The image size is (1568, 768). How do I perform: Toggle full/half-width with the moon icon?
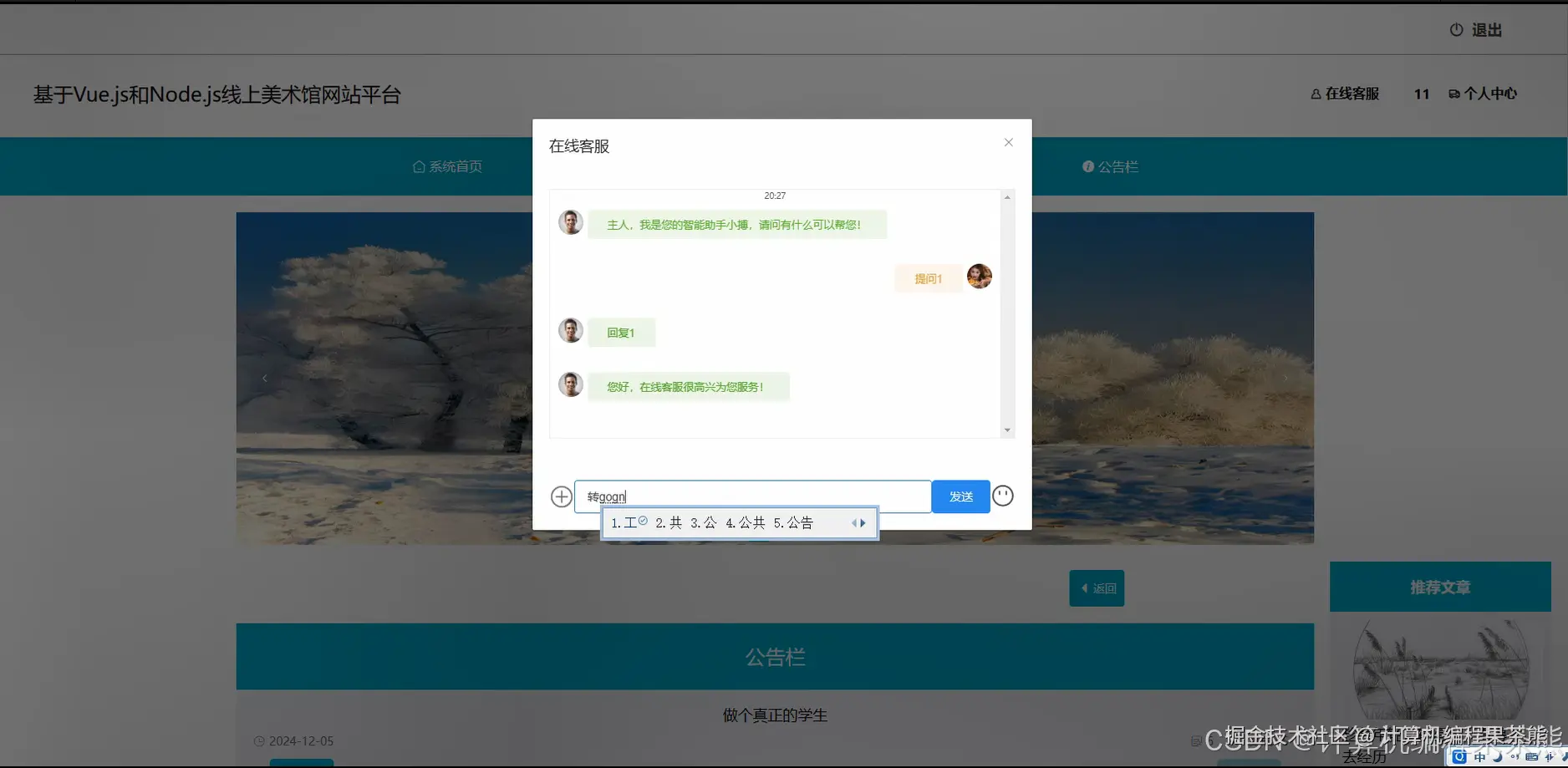[1498, 757]
